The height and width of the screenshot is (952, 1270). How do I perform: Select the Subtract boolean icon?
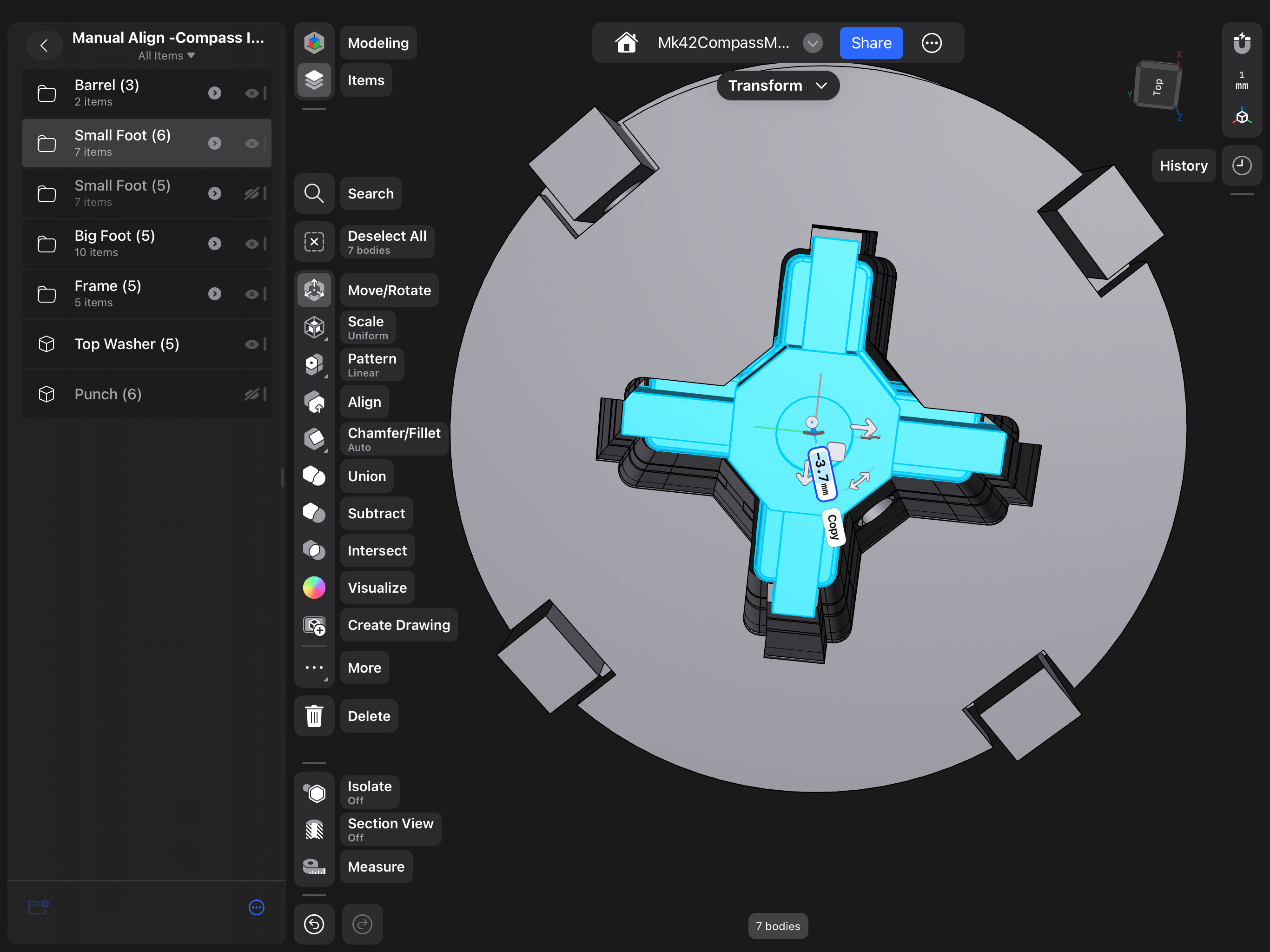[314, 513]
